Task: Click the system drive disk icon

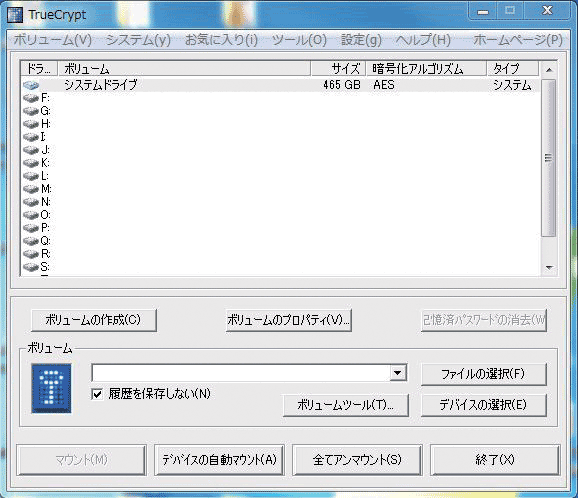Action: [x=31, y=85]
